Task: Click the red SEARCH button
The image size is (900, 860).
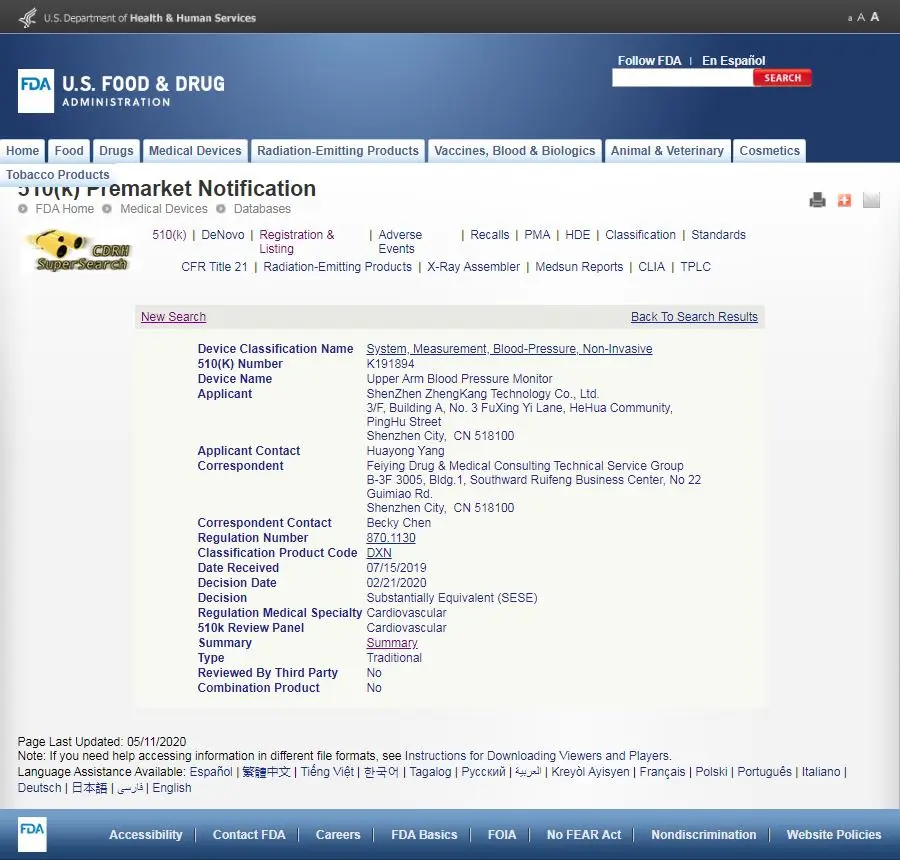Action: (782, 78)
